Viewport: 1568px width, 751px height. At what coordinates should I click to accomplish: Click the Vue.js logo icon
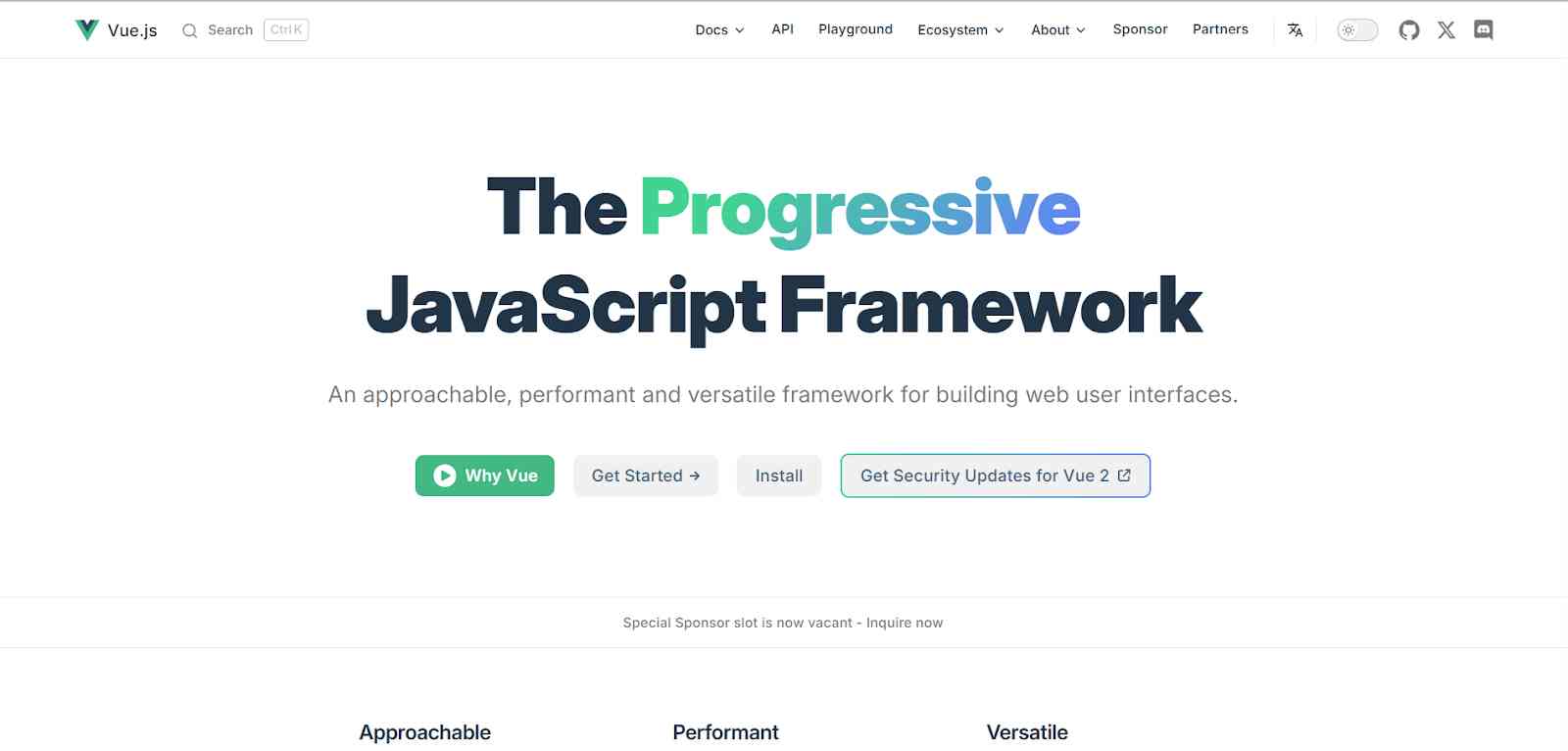click(87, 30)
